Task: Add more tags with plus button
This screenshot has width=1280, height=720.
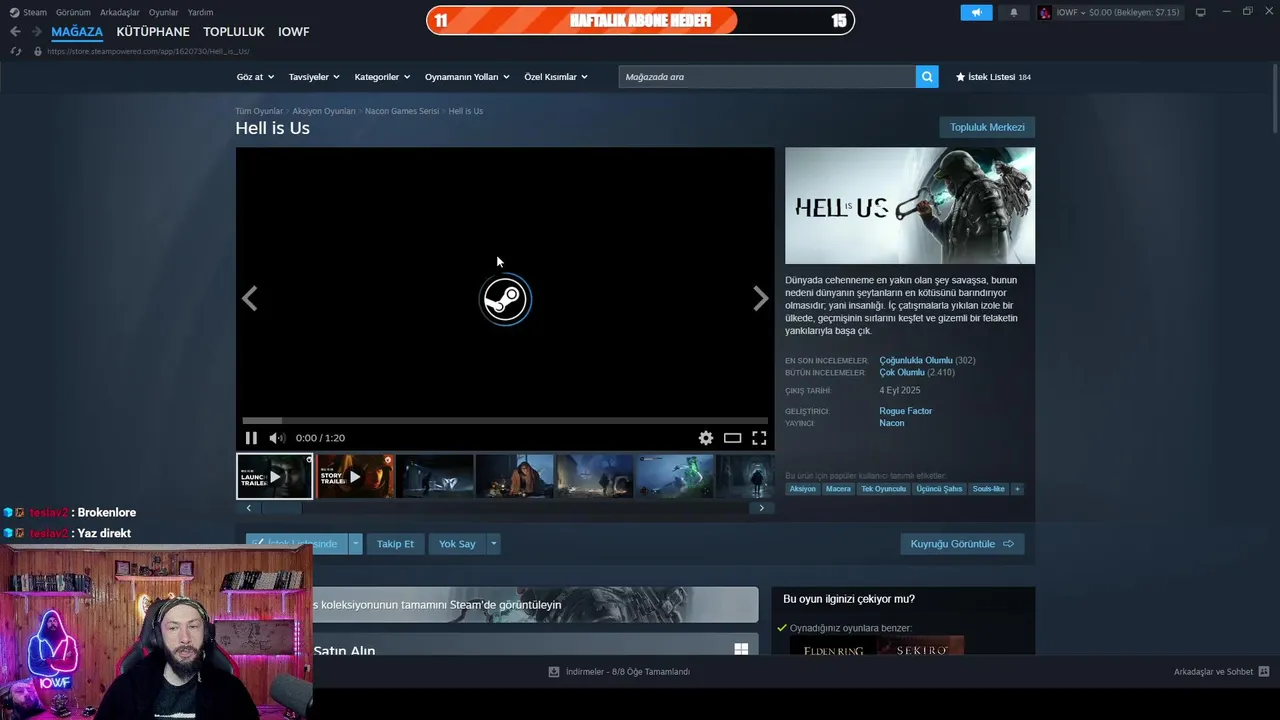Action: tap(1017, 489)
